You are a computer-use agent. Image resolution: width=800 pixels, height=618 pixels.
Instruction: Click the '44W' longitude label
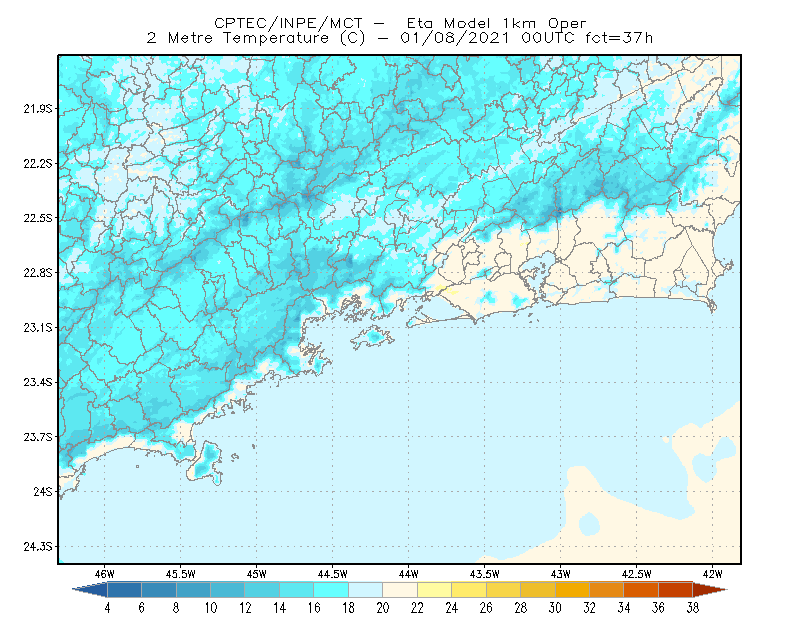(x=409, y=574)
